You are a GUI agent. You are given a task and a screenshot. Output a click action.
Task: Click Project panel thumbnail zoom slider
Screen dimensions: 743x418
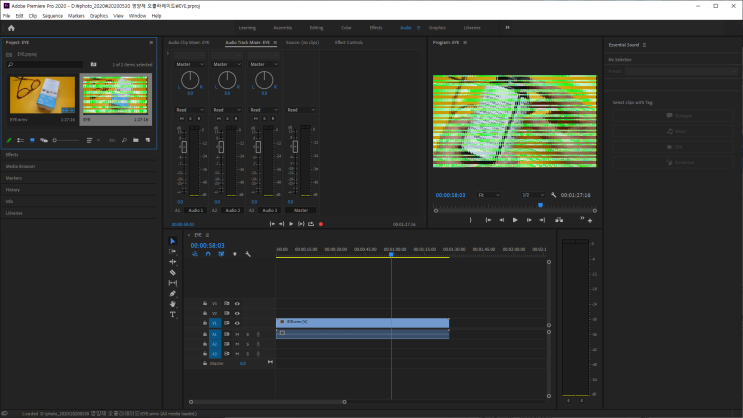pyautogui.click(x=66, y=140)
